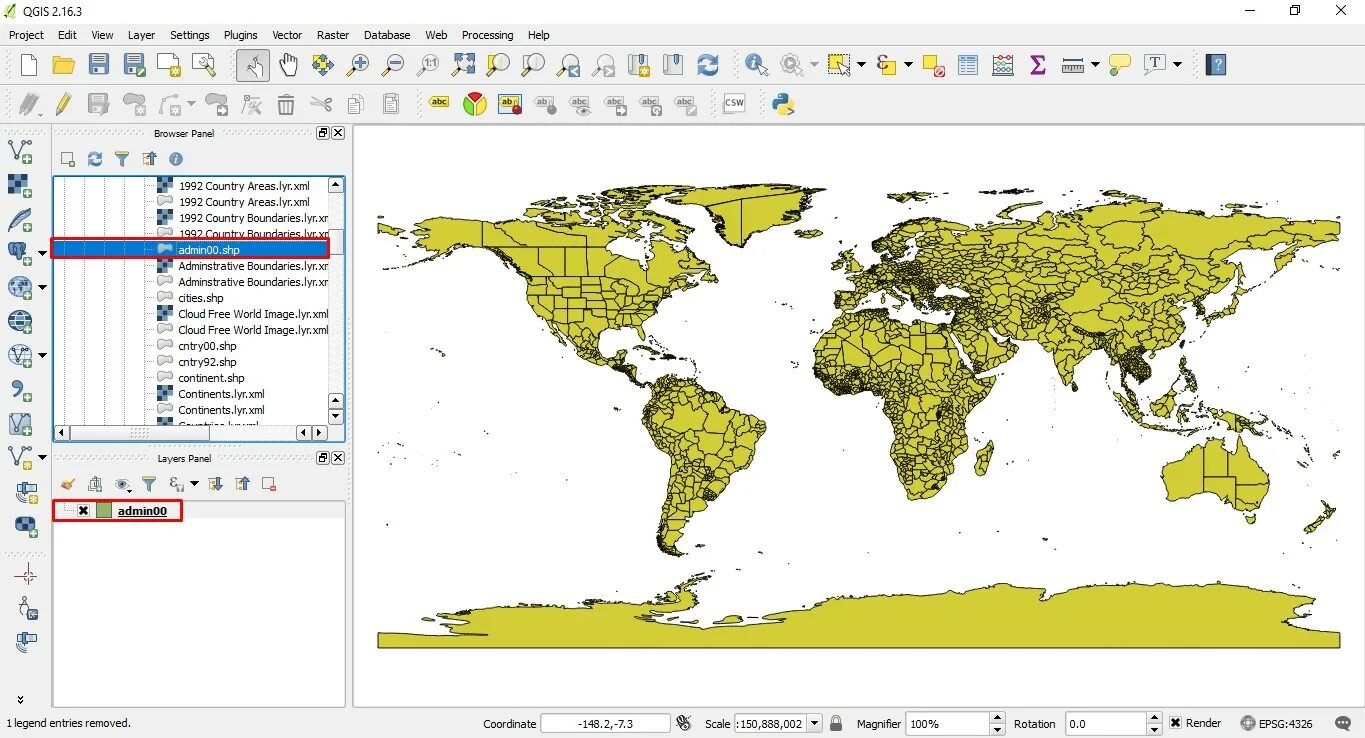Open the statistical summary sigma icon
This screenshot has height=738, width=1365.
point(1038,65)
